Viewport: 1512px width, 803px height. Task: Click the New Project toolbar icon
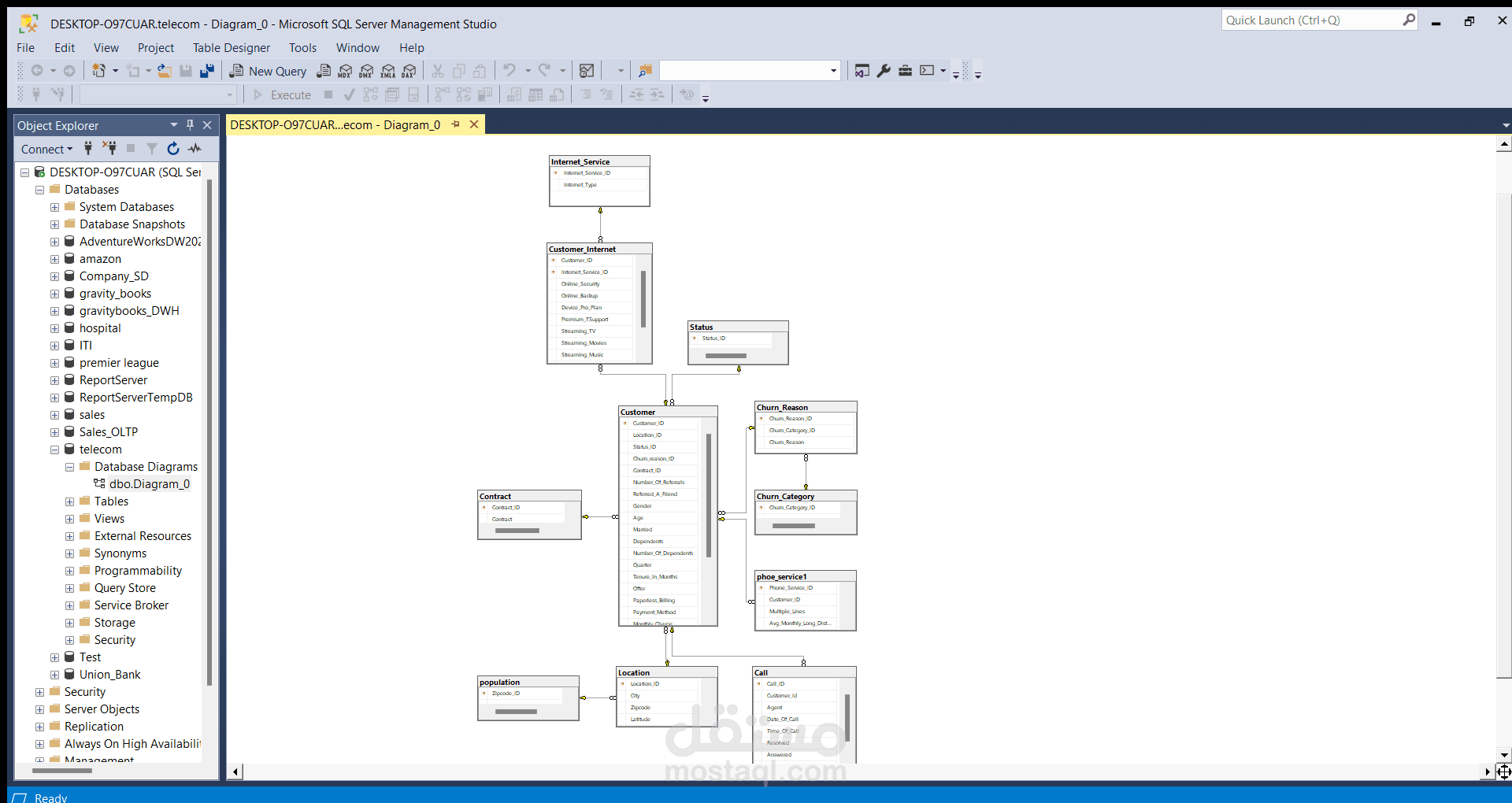[98, 71]
